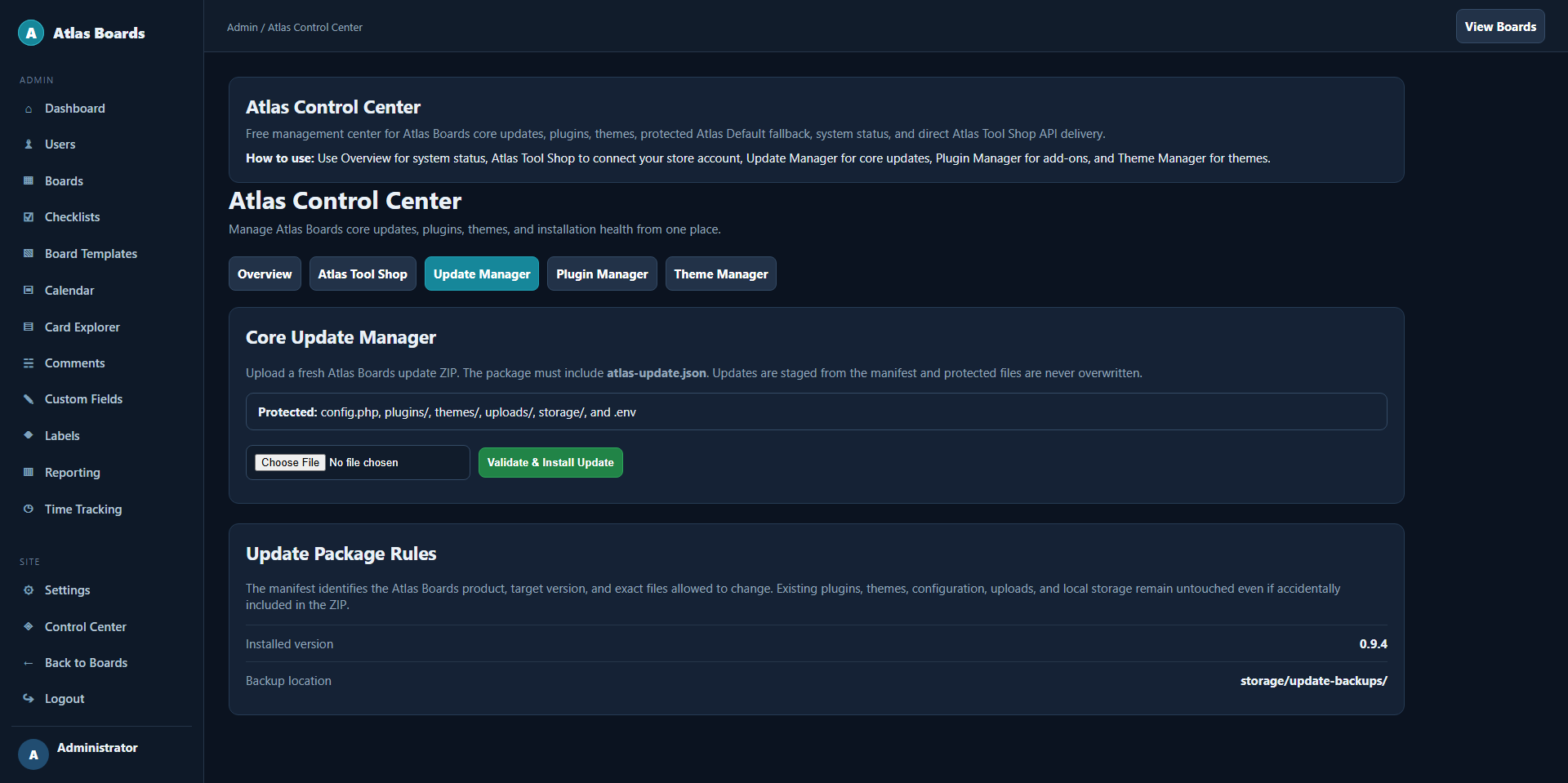Click the Card Explorer icon
This screenshot has height=783, width=1568.
tap(29, 327)
